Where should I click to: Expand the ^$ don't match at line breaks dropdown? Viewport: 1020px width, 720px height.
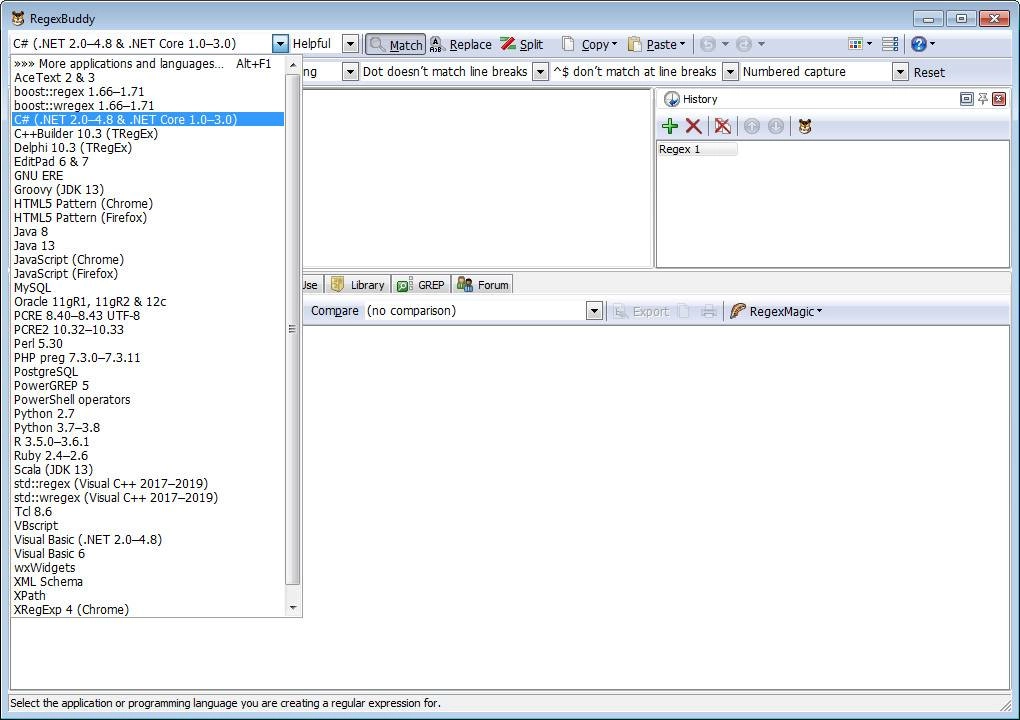(731, 72)
